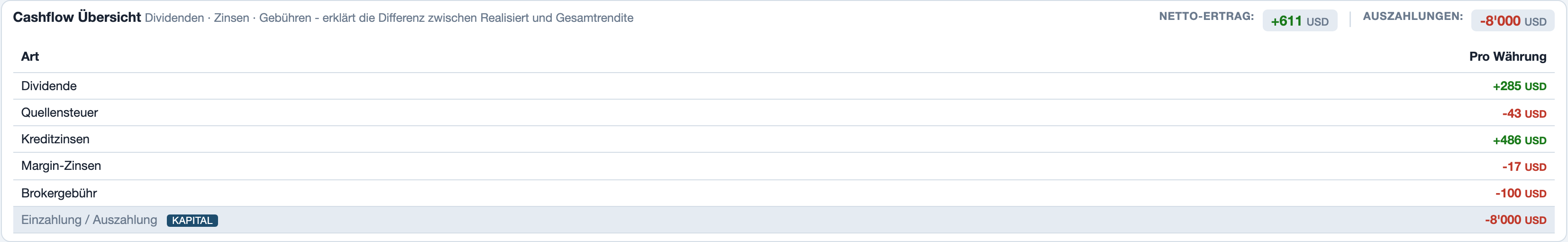Viewport: 1568px width, 242px height.
Task: Select the Kreditzinsen row
Action: tap(784, 140)
